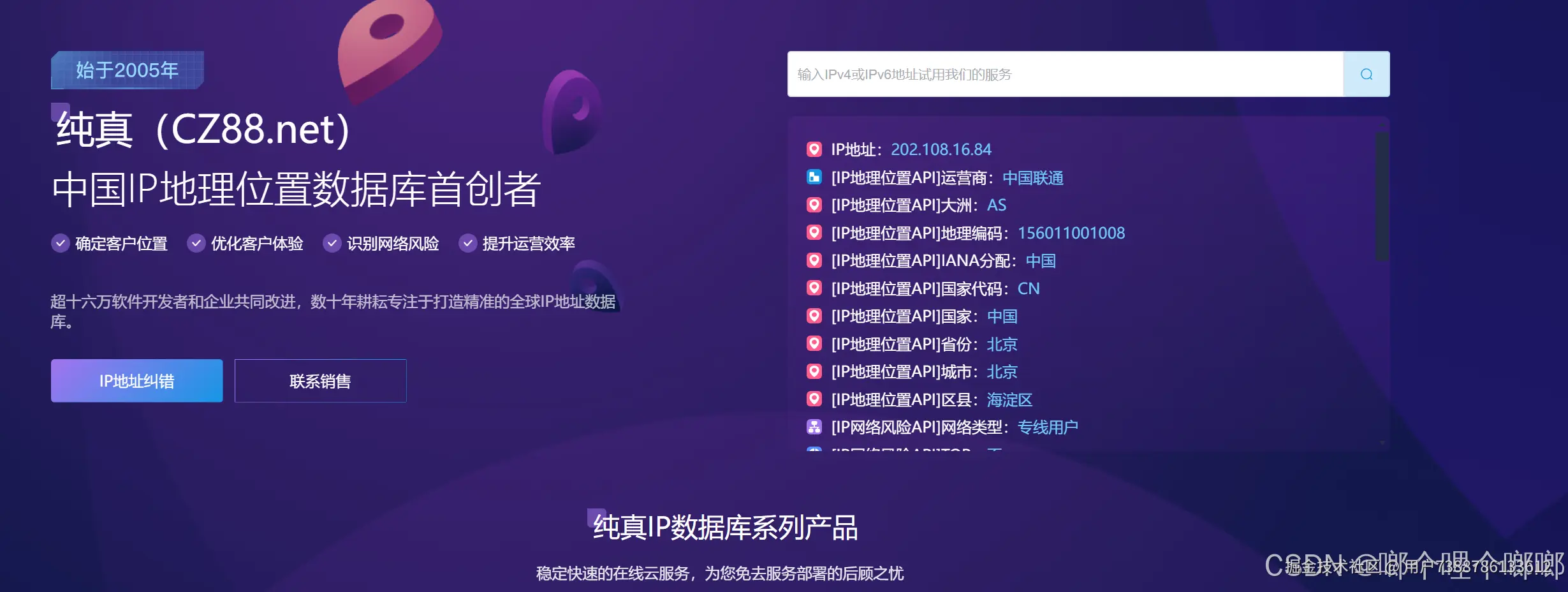Click the pin icon beside 国家代码
The height and width of the screenshot is (592, 1568).
coord(814,288)
